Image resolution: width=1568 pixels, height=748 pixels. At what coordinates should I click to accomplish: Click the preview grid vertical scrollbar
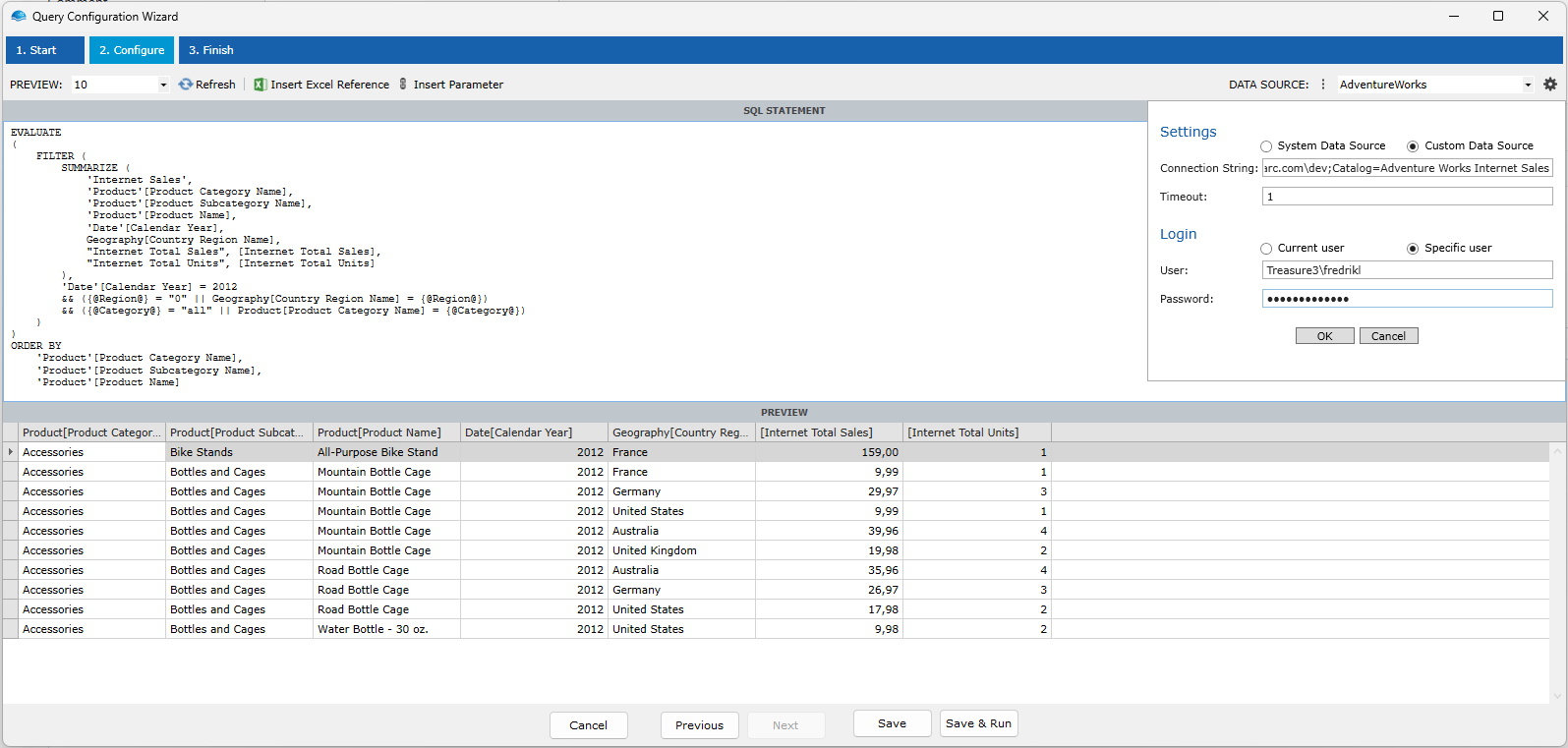(1557, 572)
